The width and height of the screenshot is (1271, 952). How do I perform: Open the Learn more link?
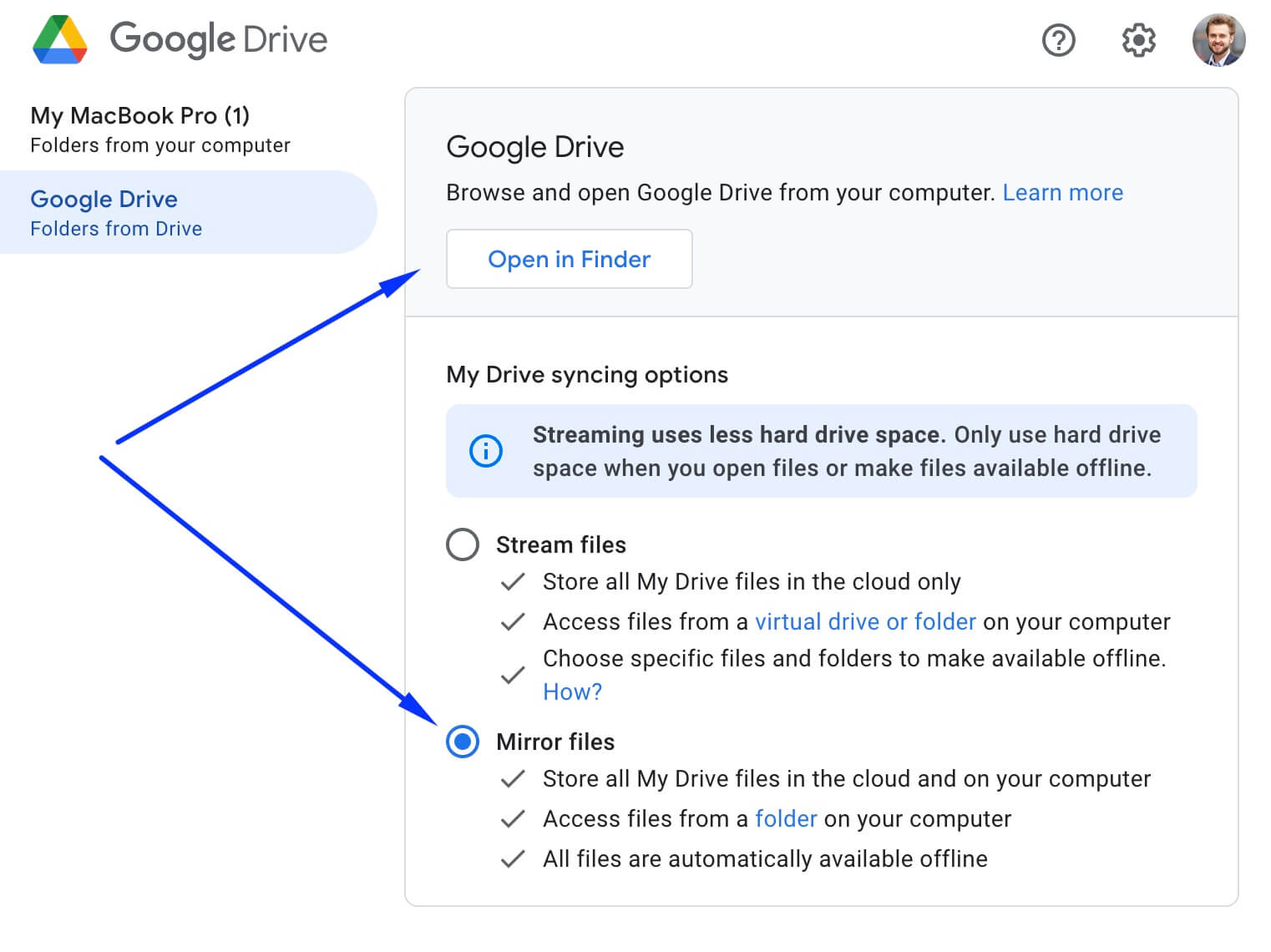(1062, 193)
